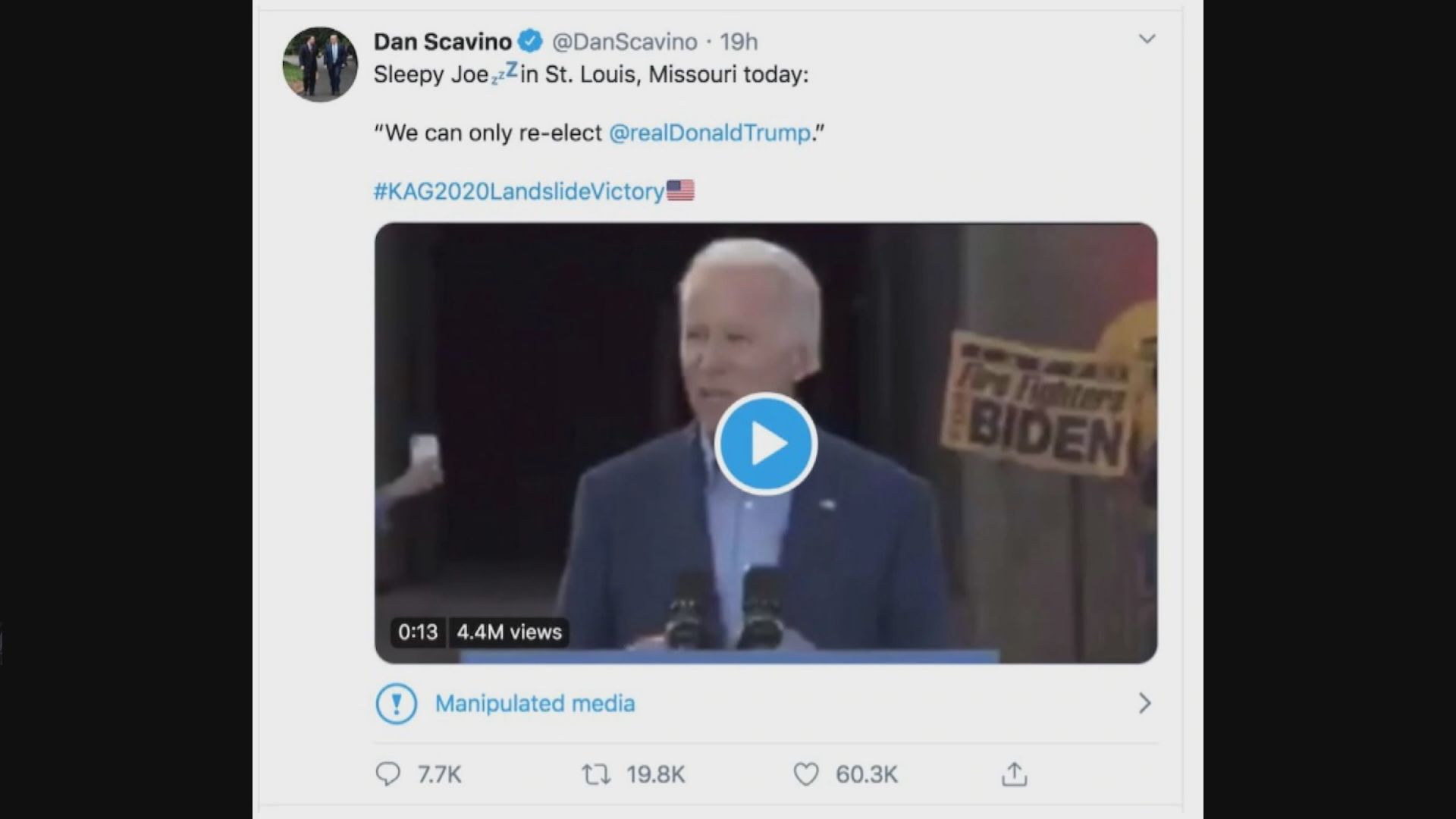This screenshot has height=819, width=1456.
Task: Click the 19.8K retweet count
Action: pos(655,774)
